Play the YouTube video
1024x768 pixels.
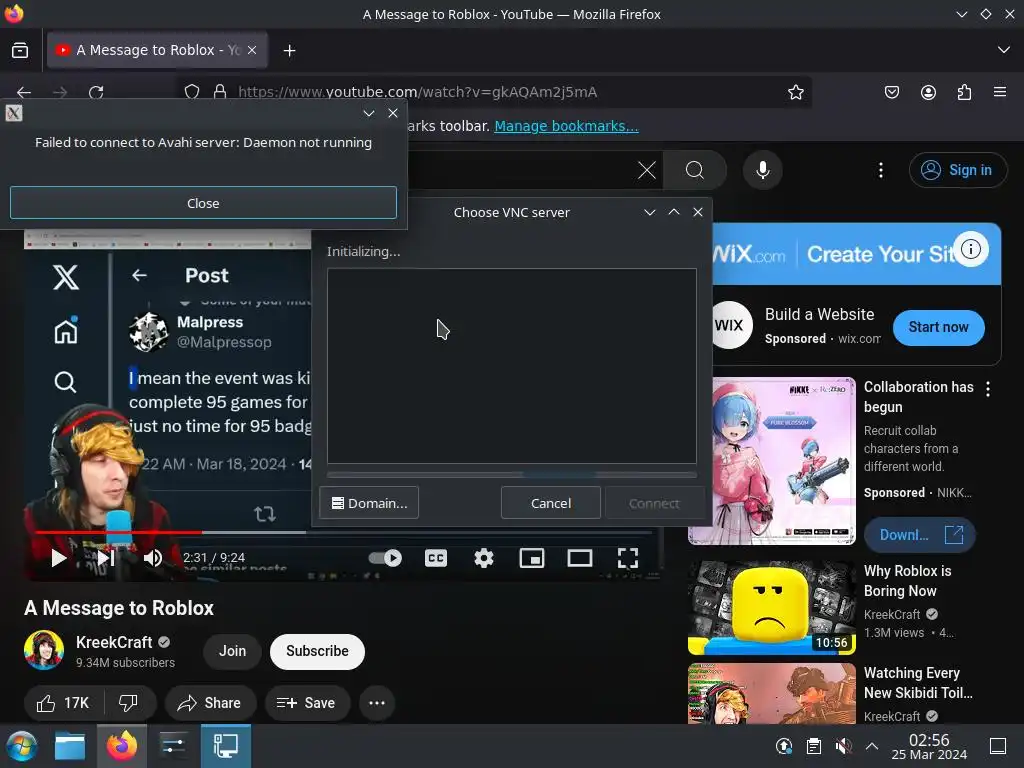[59, 558]
